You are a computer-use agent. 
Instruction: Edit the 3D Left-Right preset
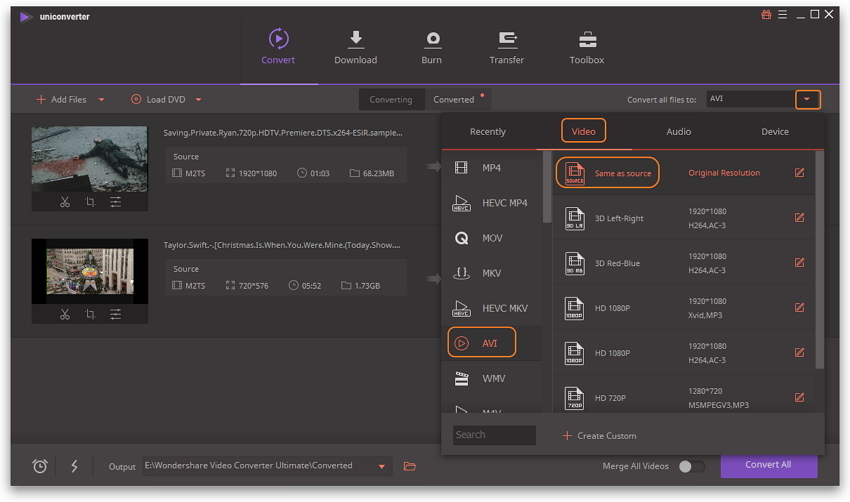799,218
